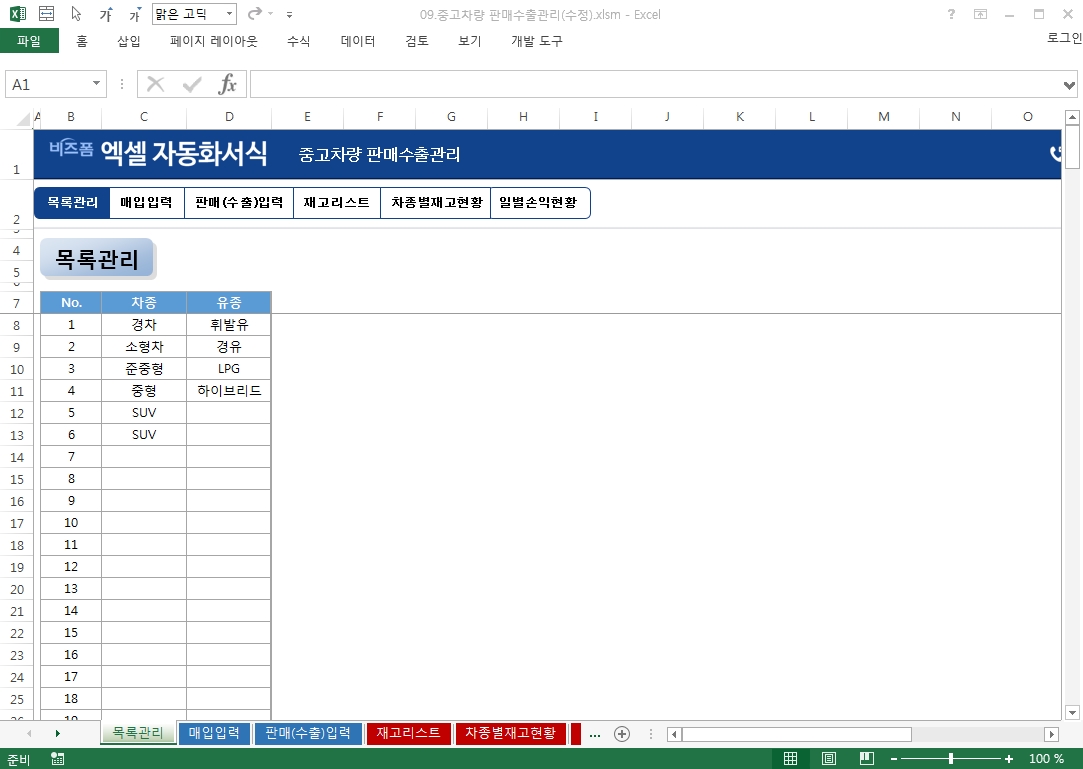1083x769 pixels.
Task: Expand the formula bar chevron
Action: coord(1069,85)
